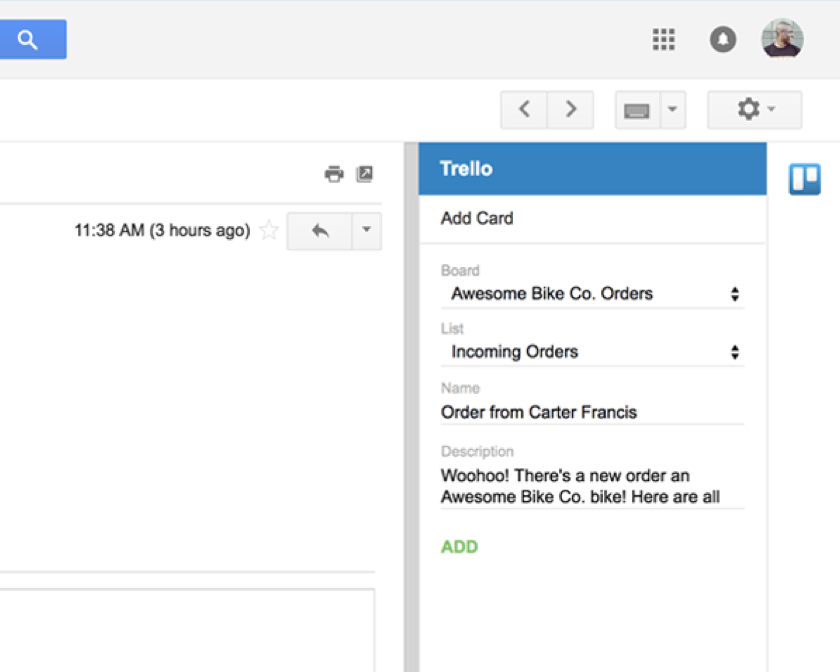Click ADD to create Trello card

coord(459,547)
